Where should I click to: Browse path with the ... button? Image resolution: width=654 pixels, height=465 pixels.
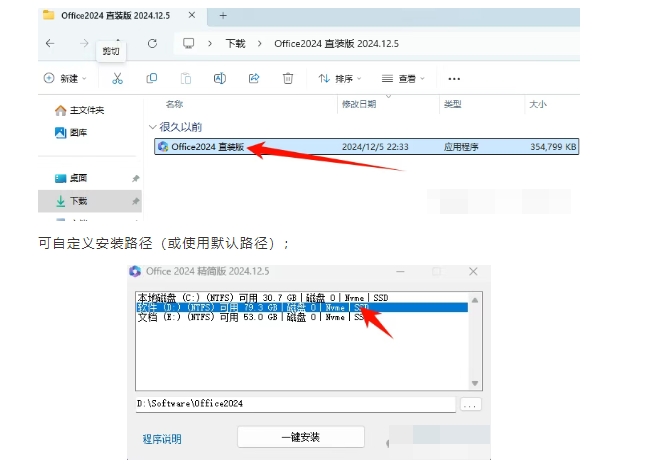[470, 404]
